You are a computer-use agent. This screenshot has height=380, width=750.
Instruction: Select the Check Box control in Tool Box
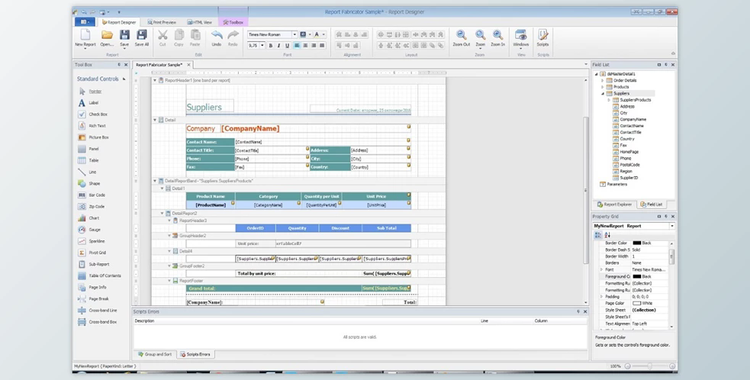[x=92, y=114]
